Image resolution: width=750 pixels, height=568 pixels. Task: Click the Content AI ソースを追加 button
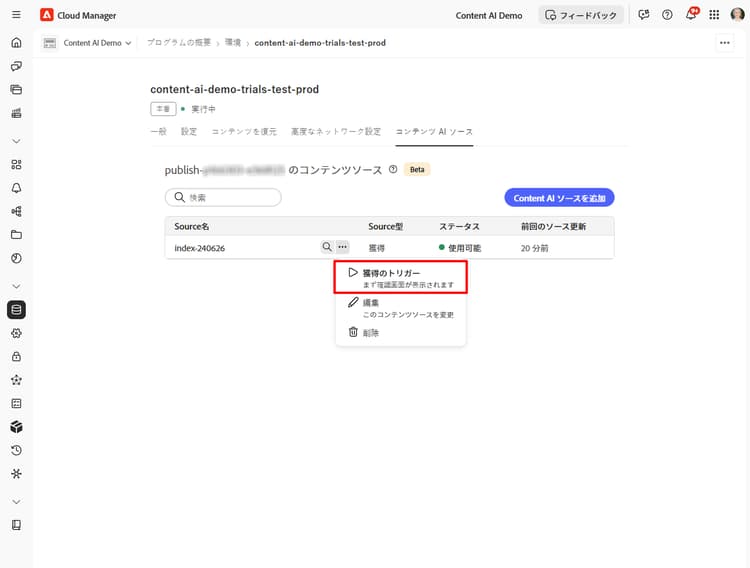559,198
